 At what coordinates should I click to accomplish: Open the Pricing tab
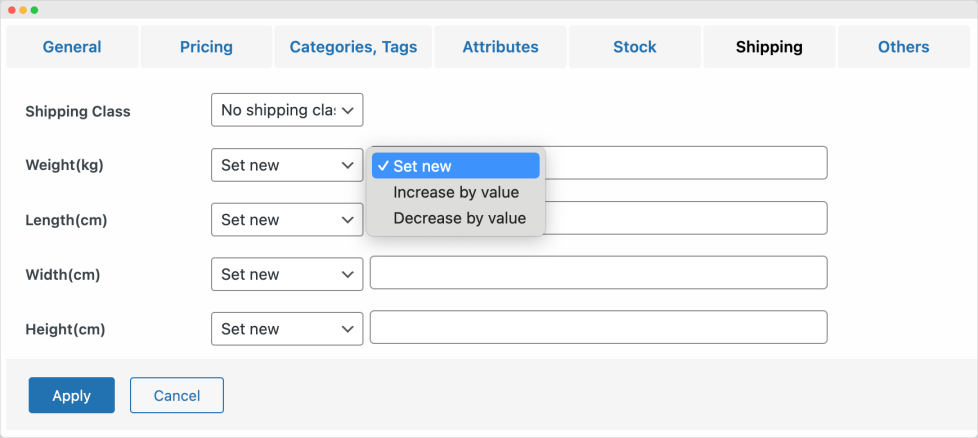click(x=206, y=47)
